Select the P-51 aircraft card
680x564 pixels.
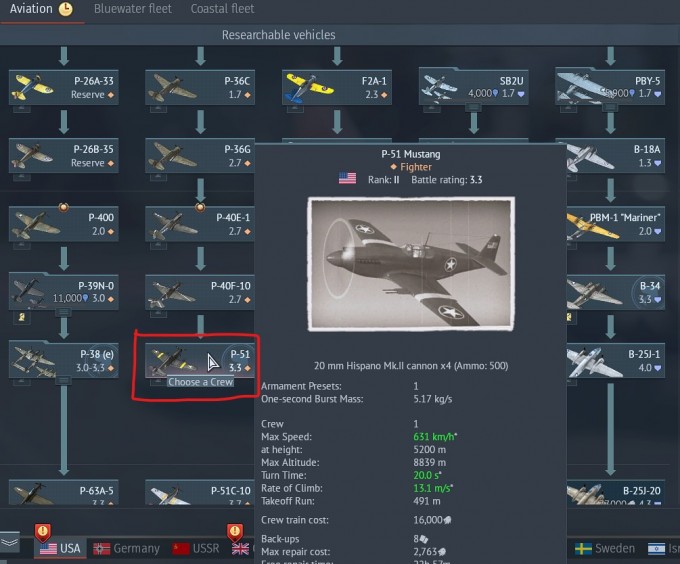pos(200,360)
